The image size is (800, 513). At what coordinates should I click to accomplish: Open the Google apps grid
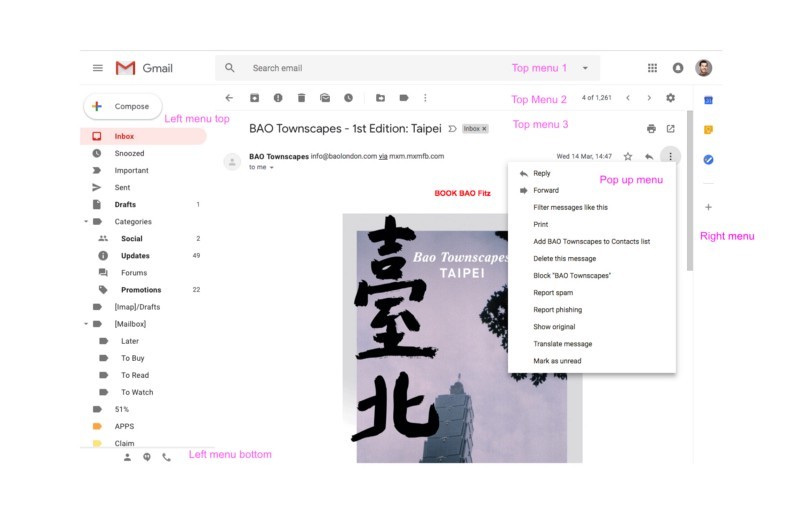point(653,68)
